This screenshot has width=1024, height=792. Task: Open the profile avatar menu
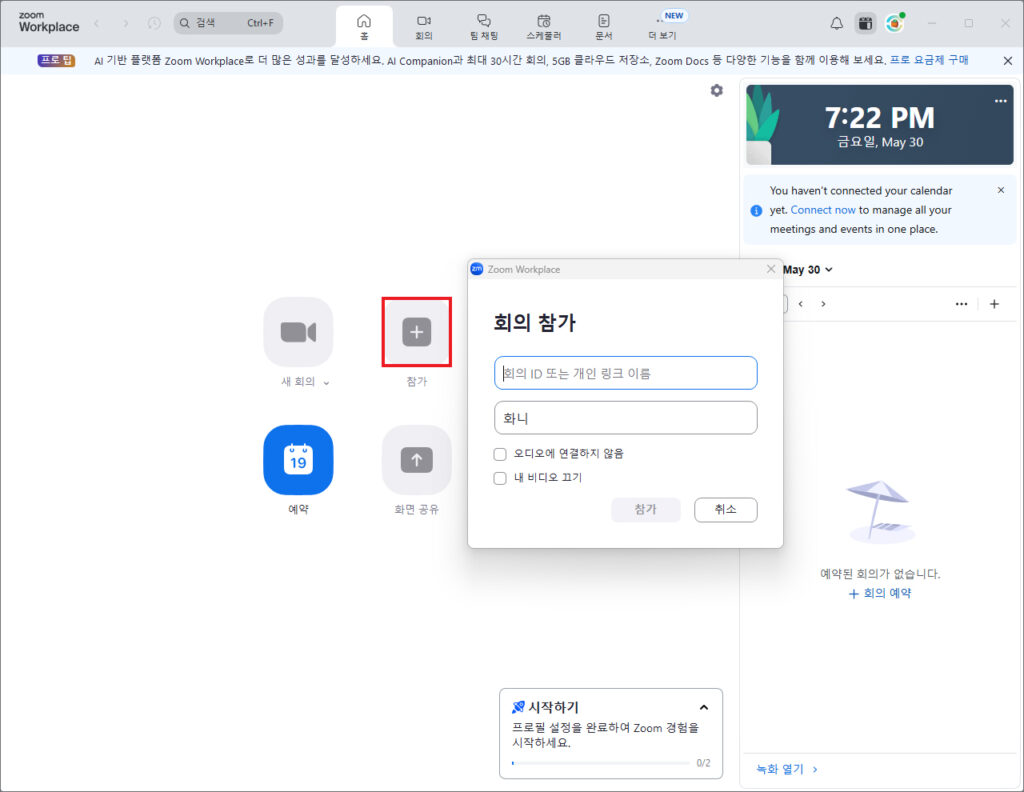[x=895, y=24]
